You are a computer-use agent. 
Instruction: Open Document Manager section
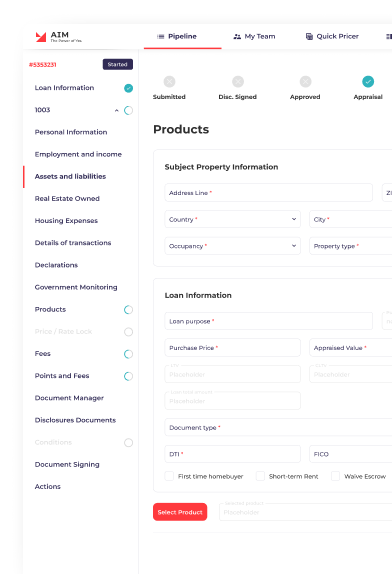point(69,398)
